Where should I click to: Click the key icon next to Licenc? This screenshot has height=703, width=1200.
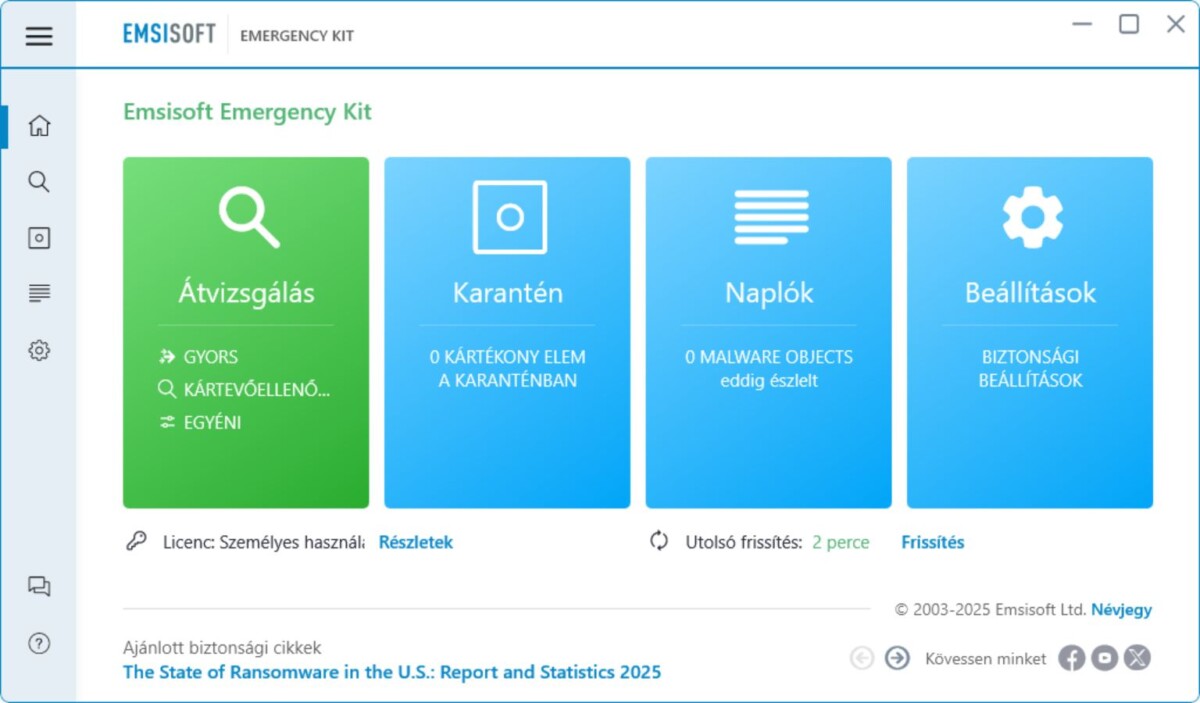[138, 541]
